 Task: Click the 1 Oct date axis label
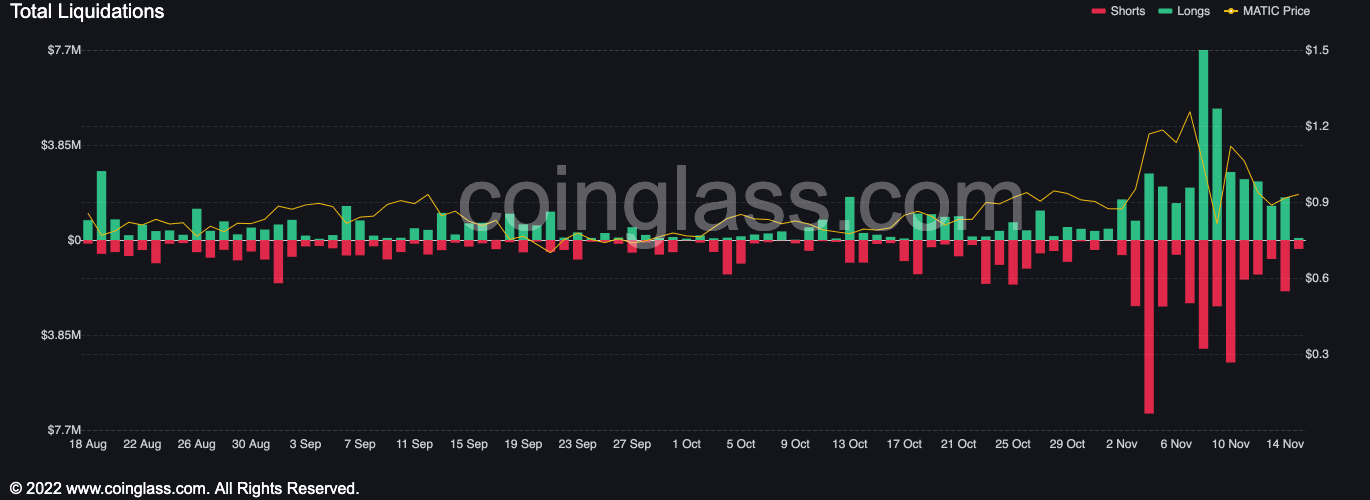pyautogui.click(x=686, y=444)
